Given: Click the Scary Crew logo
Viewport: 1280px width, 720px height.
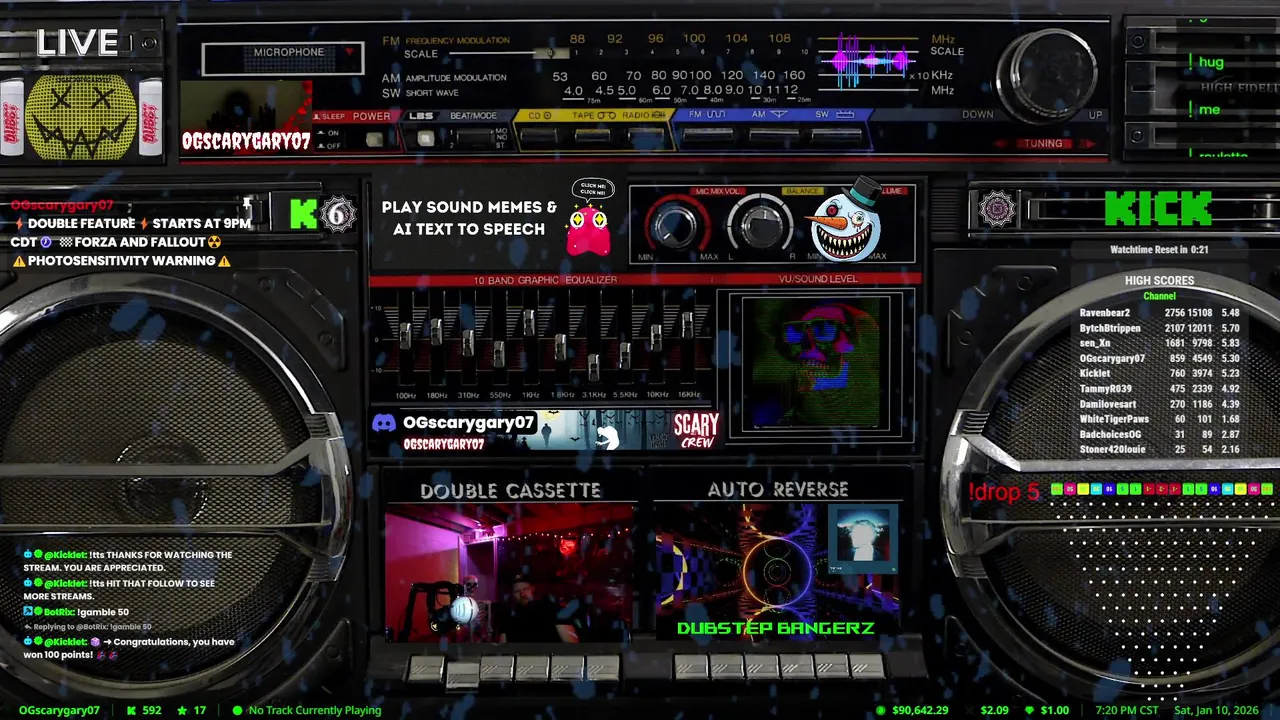Looking at the screenshot, I should pyautogui.click(x=696, y=431).
